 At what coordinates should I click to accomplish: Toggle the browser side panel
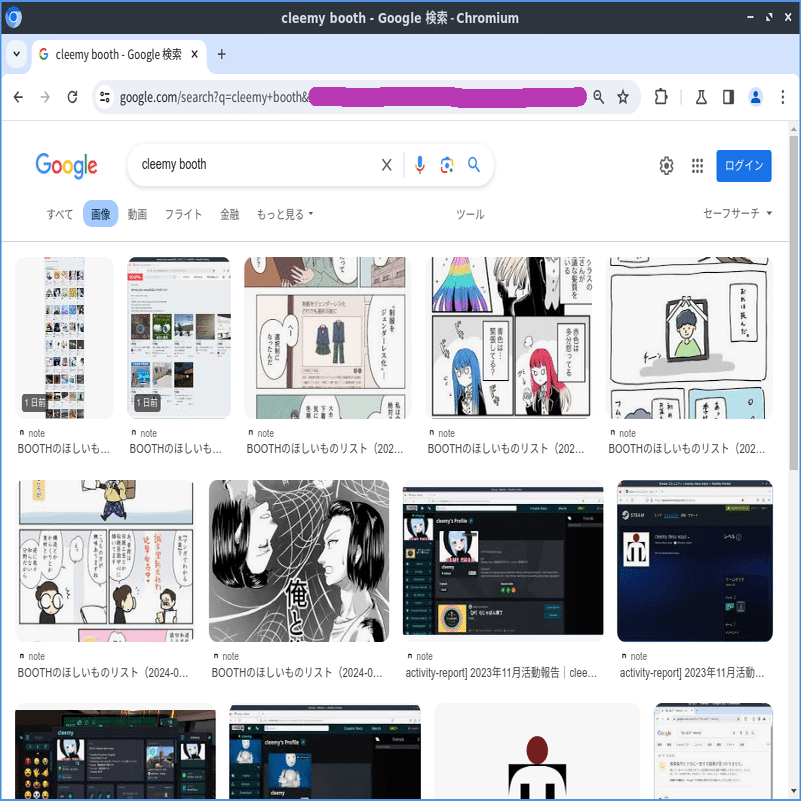728,97
